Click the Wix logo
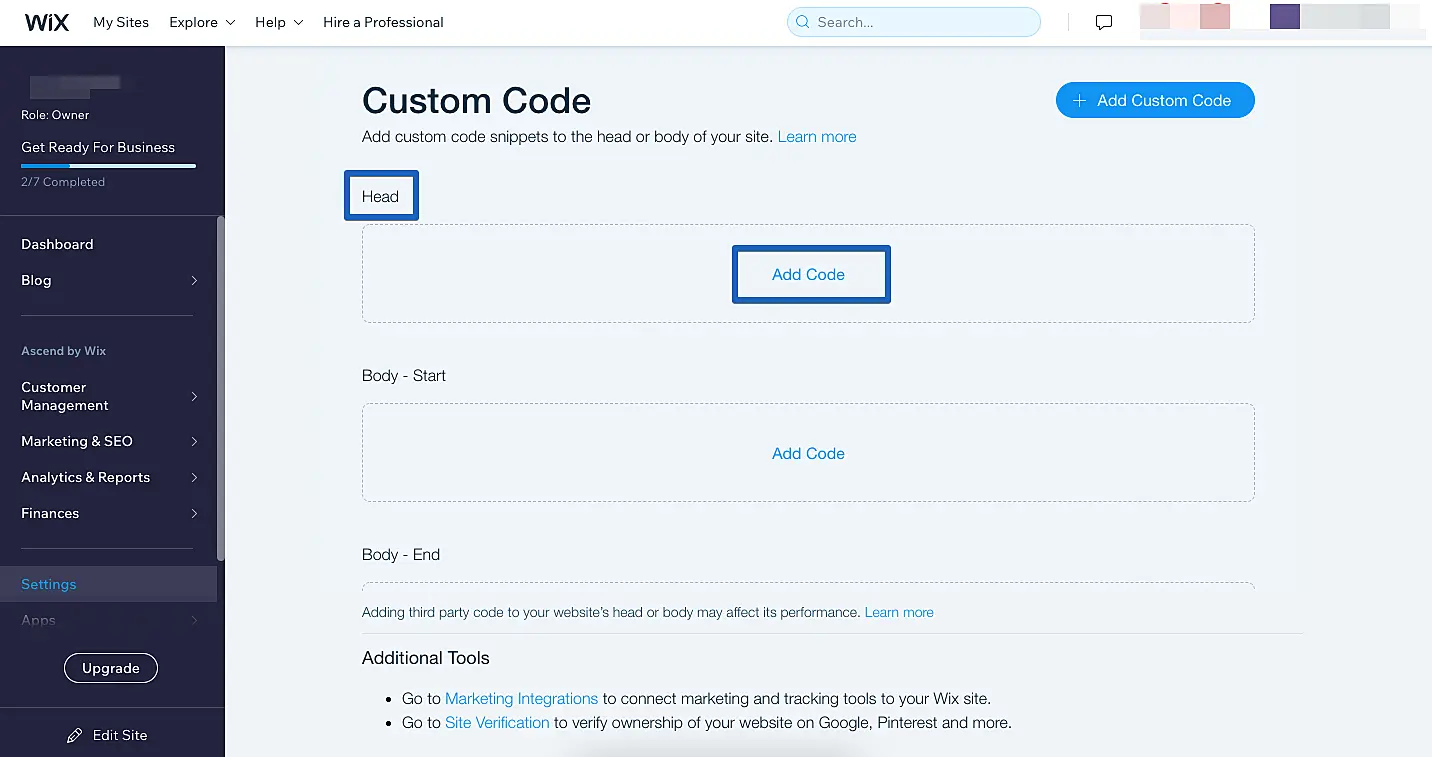This screenshot has height=757, width=1432. pyautogui.click(x=46, y=22)
